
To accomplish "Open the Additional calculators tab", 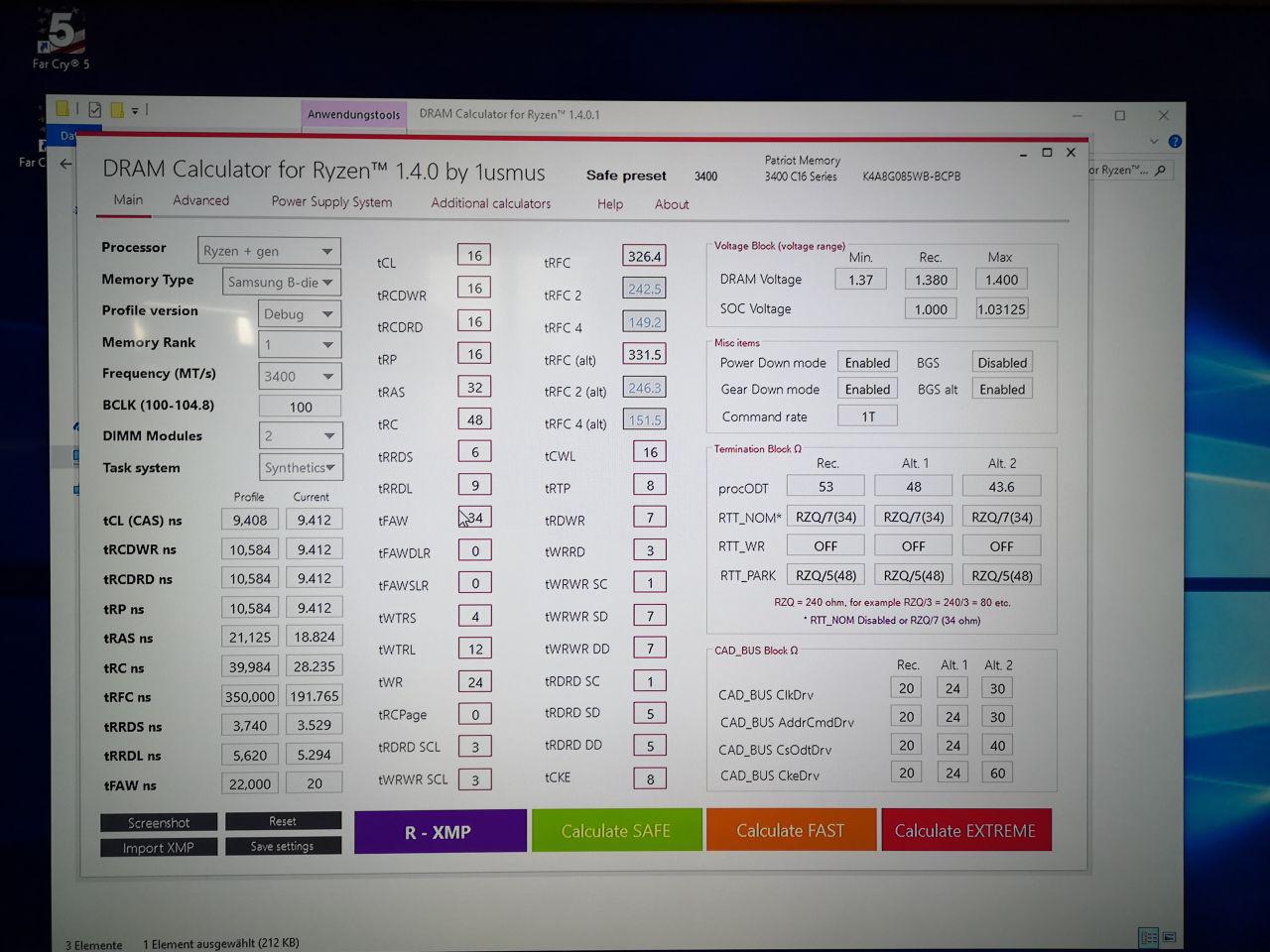I will (x=490, y=203).
